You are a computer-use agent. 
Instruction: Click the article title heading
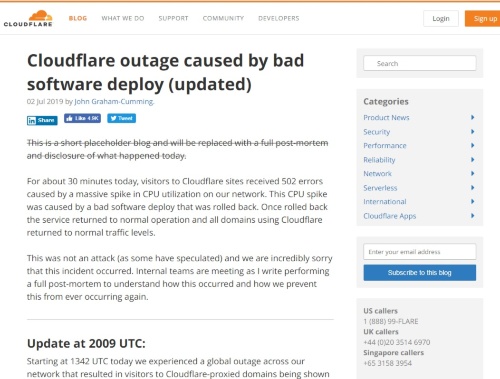pyautogui.click(x=166, y=72)
